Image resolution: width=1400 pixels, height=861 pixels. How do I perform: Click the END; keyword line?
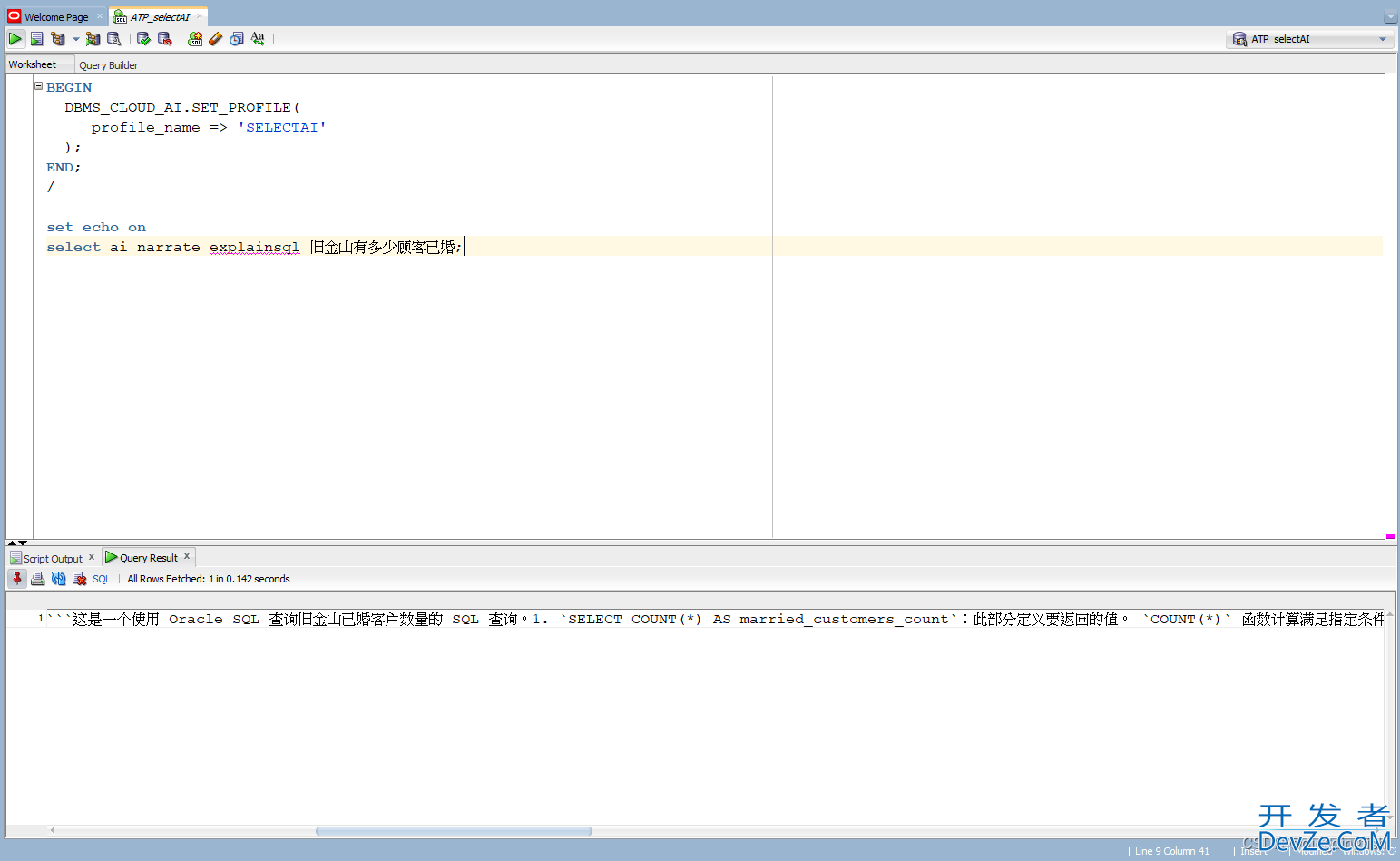(64, 168)
